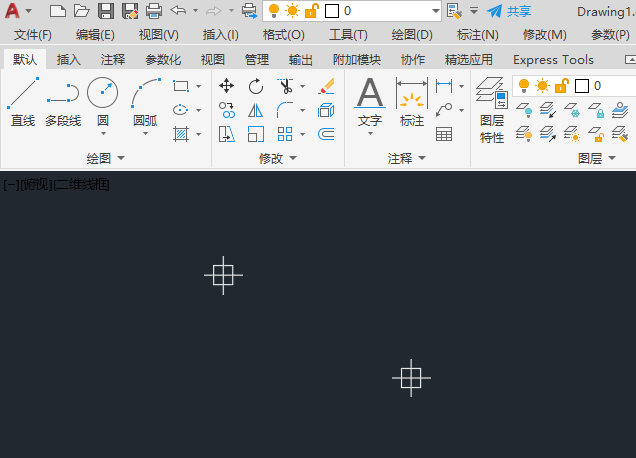This screenshot has width=636, height=458.
Task: Click layer 0 color swatch in ribbon layer list
Action: [582, 86]
